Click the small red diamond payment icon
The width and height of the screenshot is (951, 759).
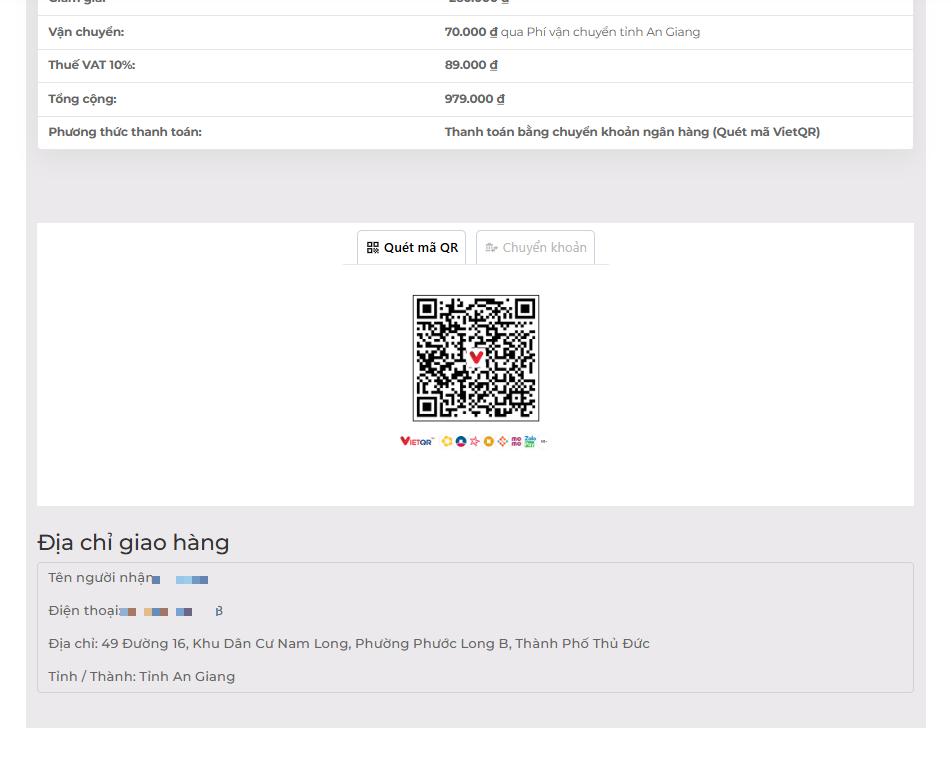(x=502, y=440)
